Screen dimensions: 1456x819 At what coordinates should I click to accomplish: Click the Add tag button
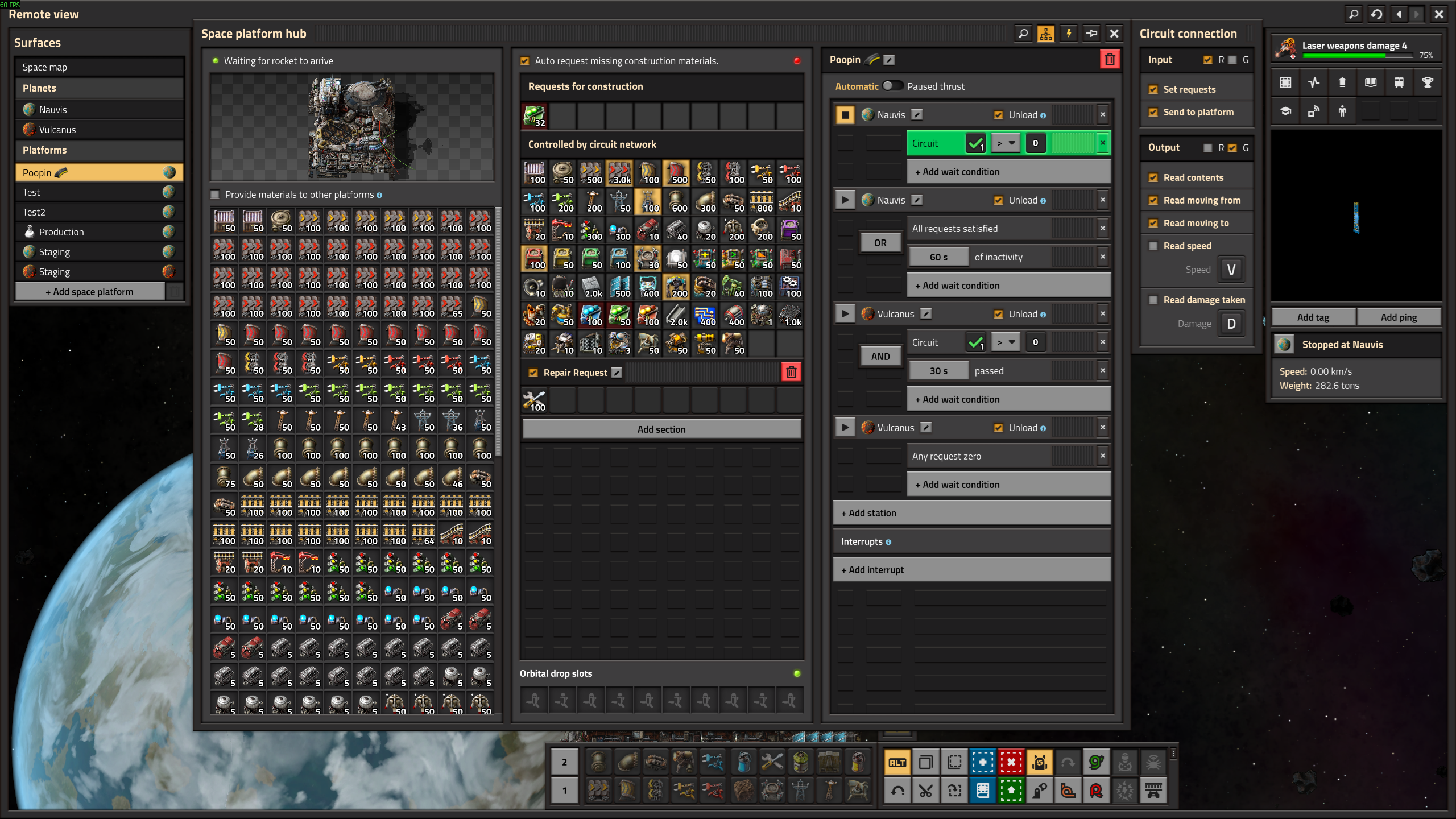pyautogui.click(x=1313, y=317)
